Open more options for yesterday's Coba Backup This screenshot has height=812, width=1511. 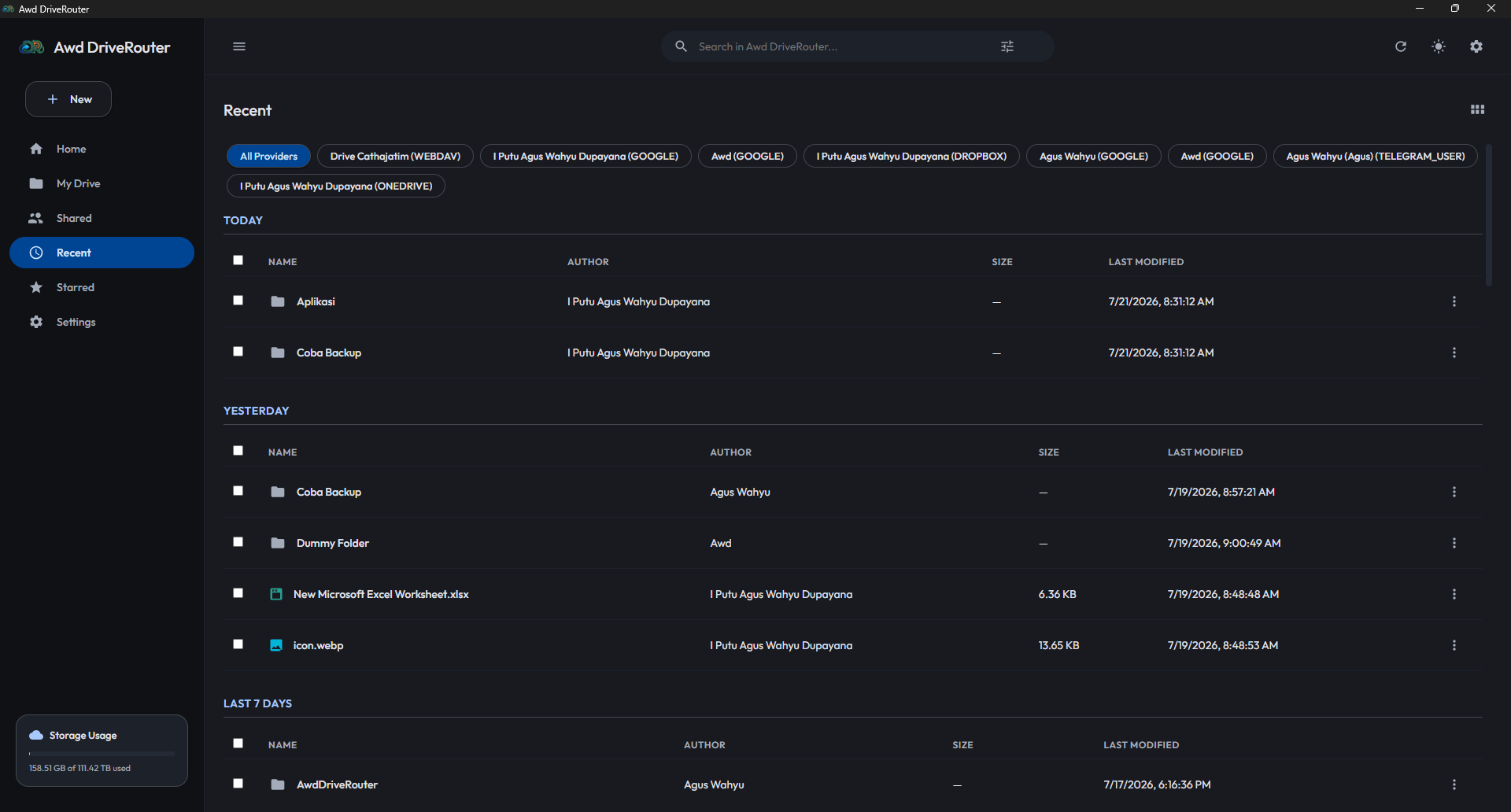point(1454,492)
